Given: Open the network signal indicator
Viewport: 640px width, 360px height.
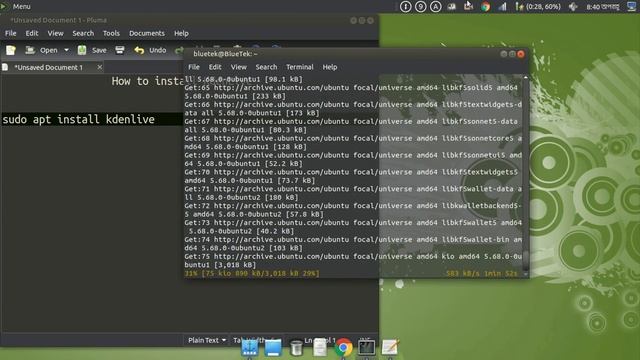Looking at the screenshot, I should click(502, 7).
